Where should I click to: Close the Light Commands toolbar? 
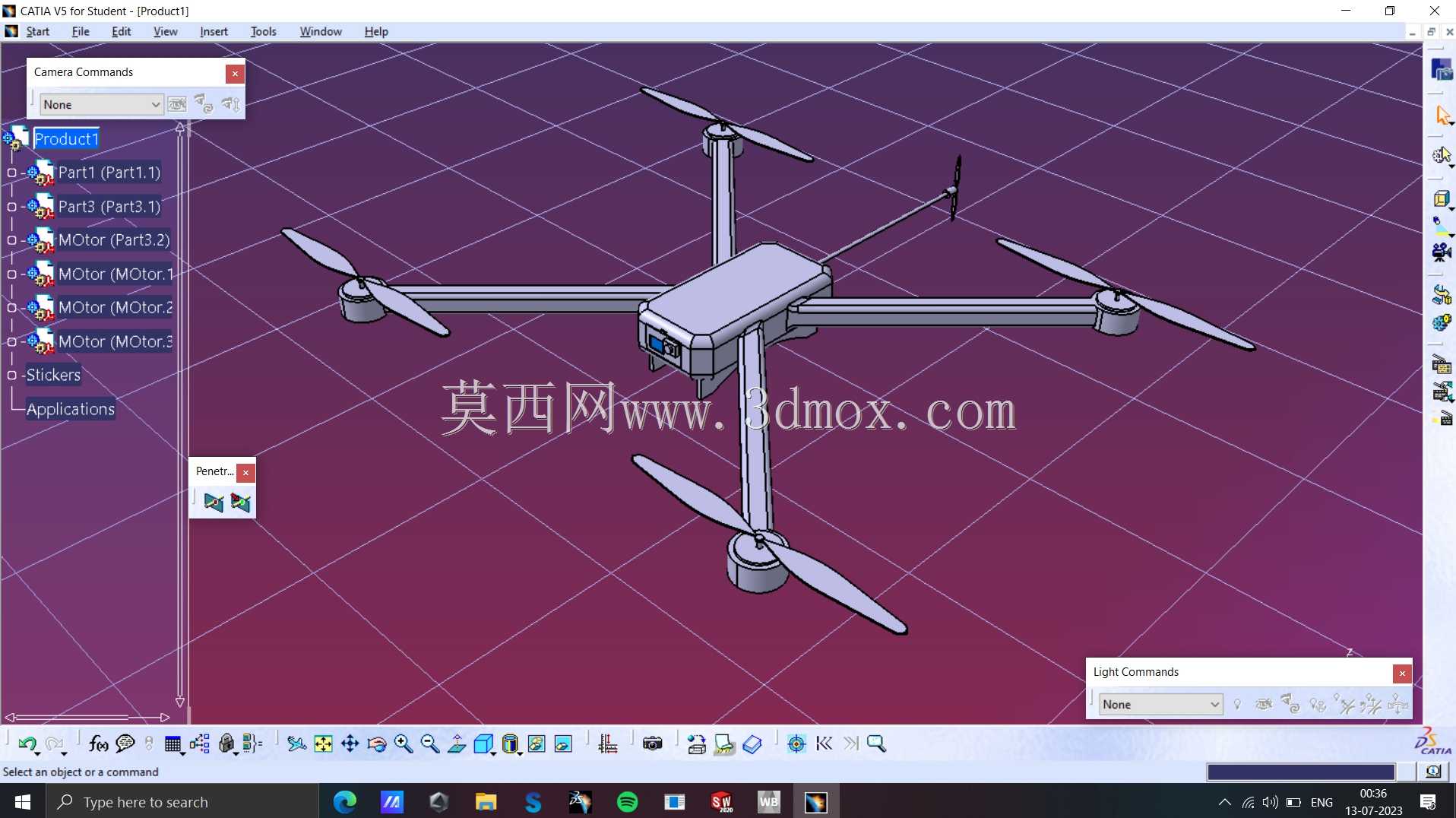[x=1402, y=674]
